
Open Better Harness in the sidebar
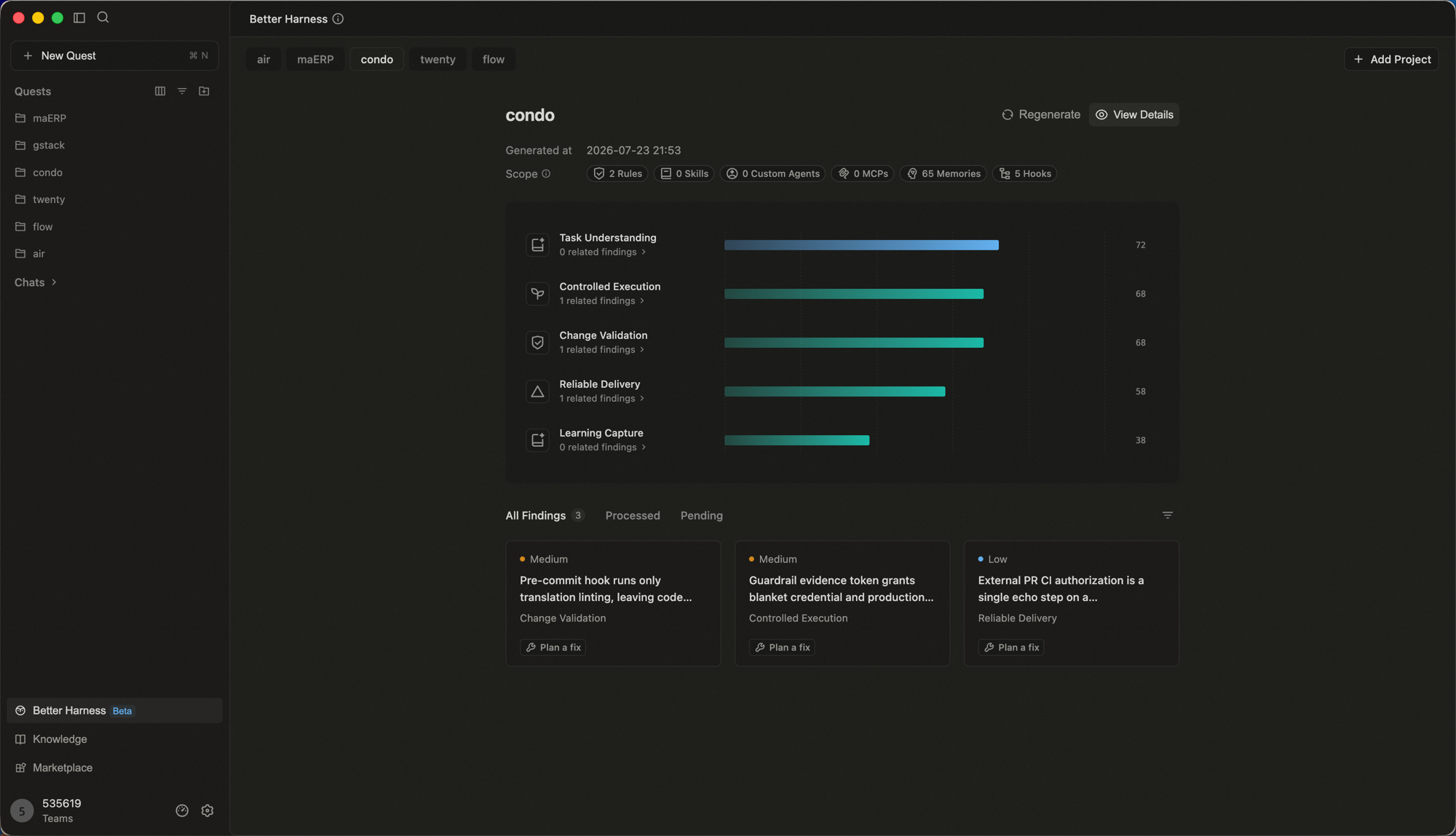coord(115,711)
